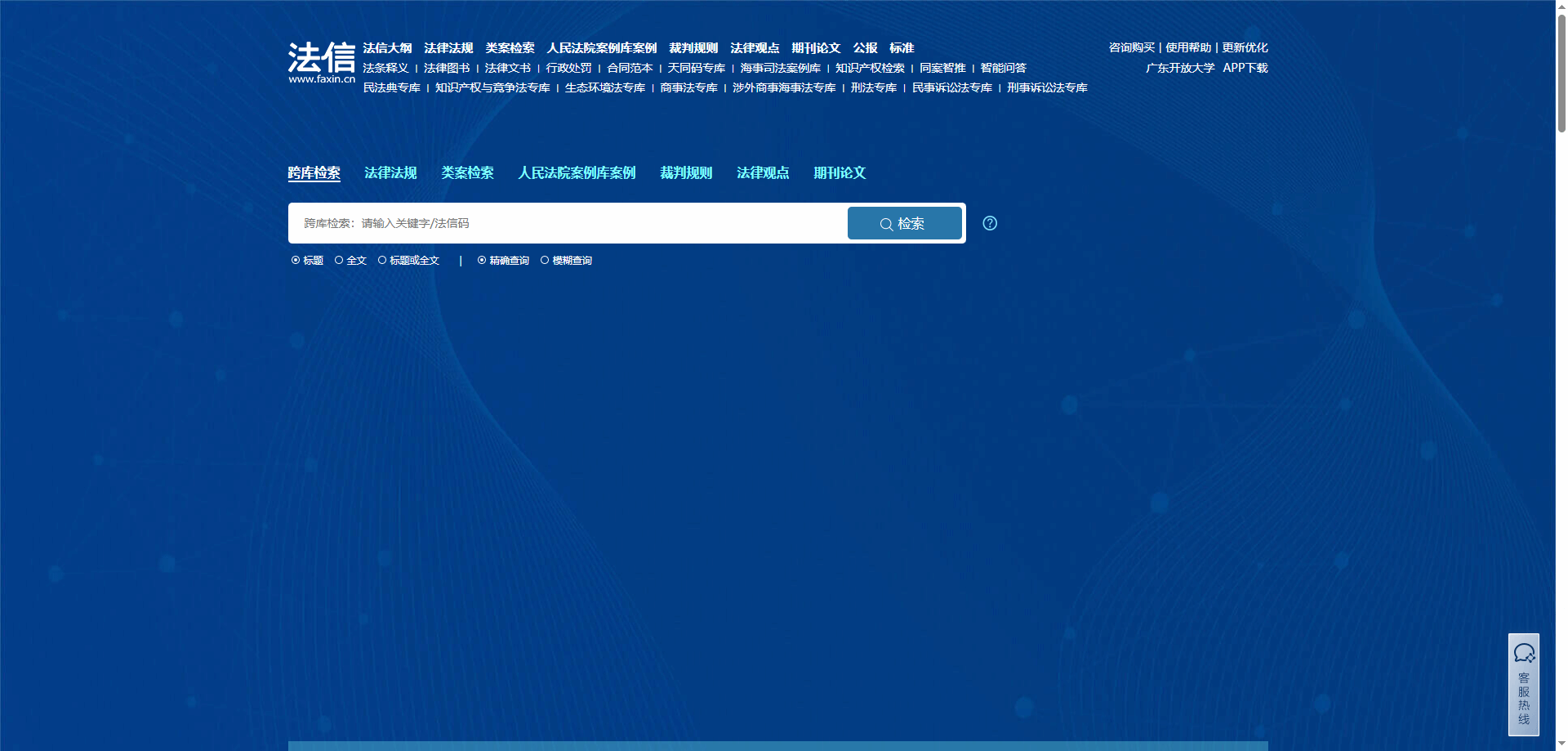Open the 客服热线 chat widget
This screenshot has width=1568, height=751.
pyautogui.click(x=1523, y=685)
